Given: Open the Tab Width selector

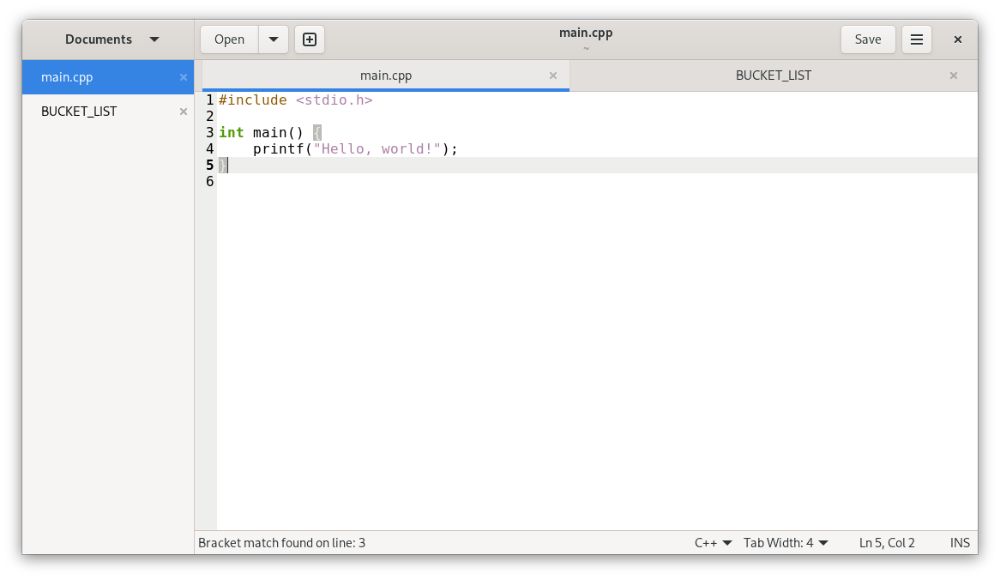Looking at the screenshot, I should tap(785, 543).
